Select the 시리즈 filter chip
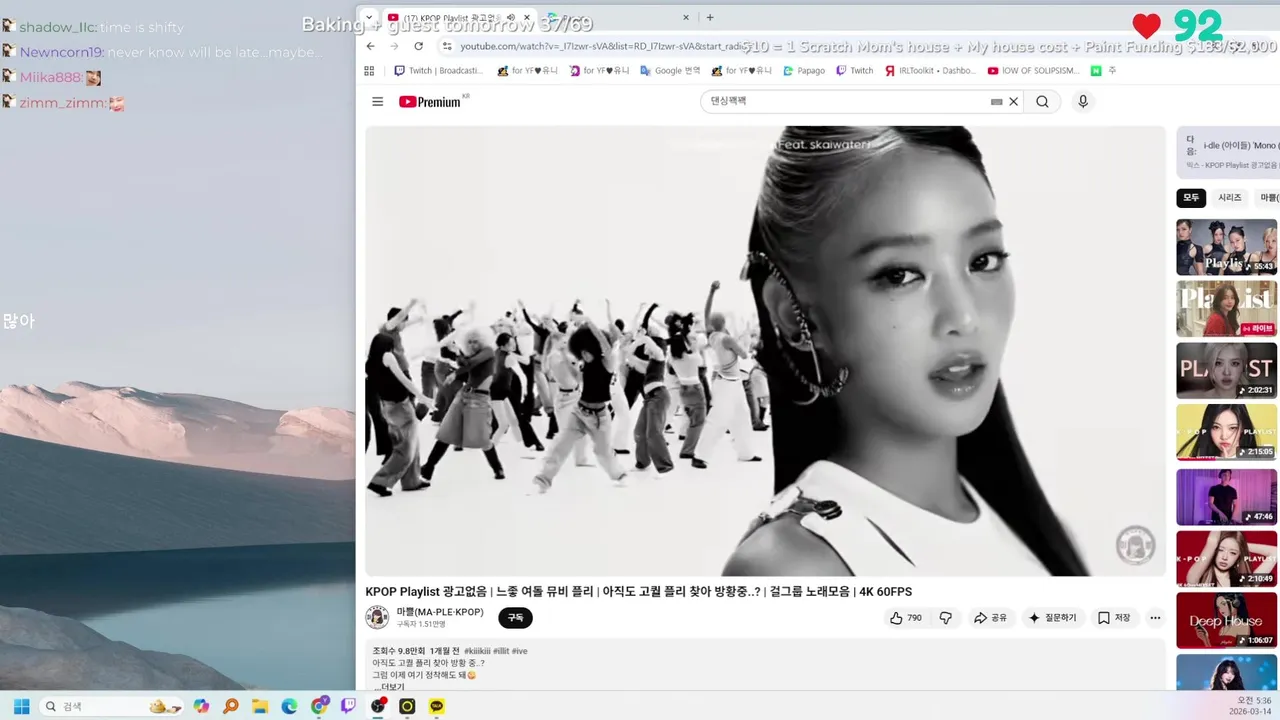 coord(1229,198)
